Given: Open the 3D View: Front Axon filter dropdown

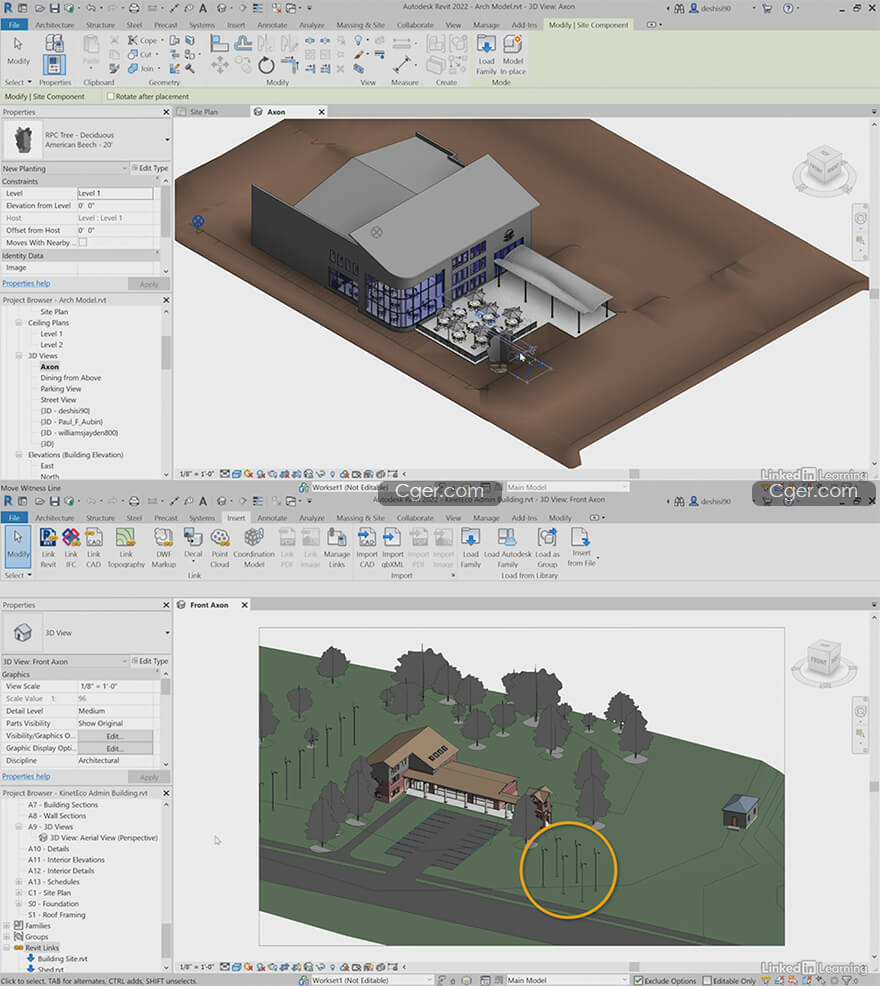Looking at the screenshot, I should (x=124, y=662).
